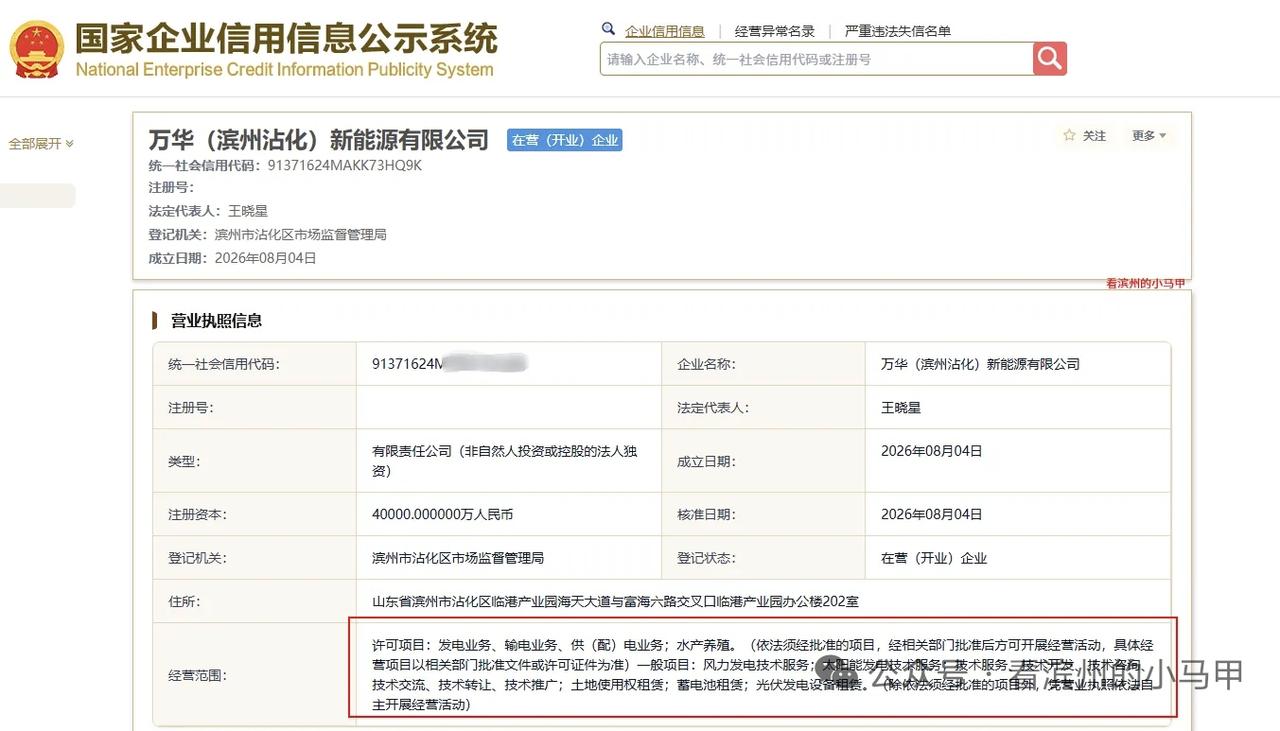Select the 严重违法失信名单 search tab
This screenshot has width=1280, height=731.
tap(898, 31)
